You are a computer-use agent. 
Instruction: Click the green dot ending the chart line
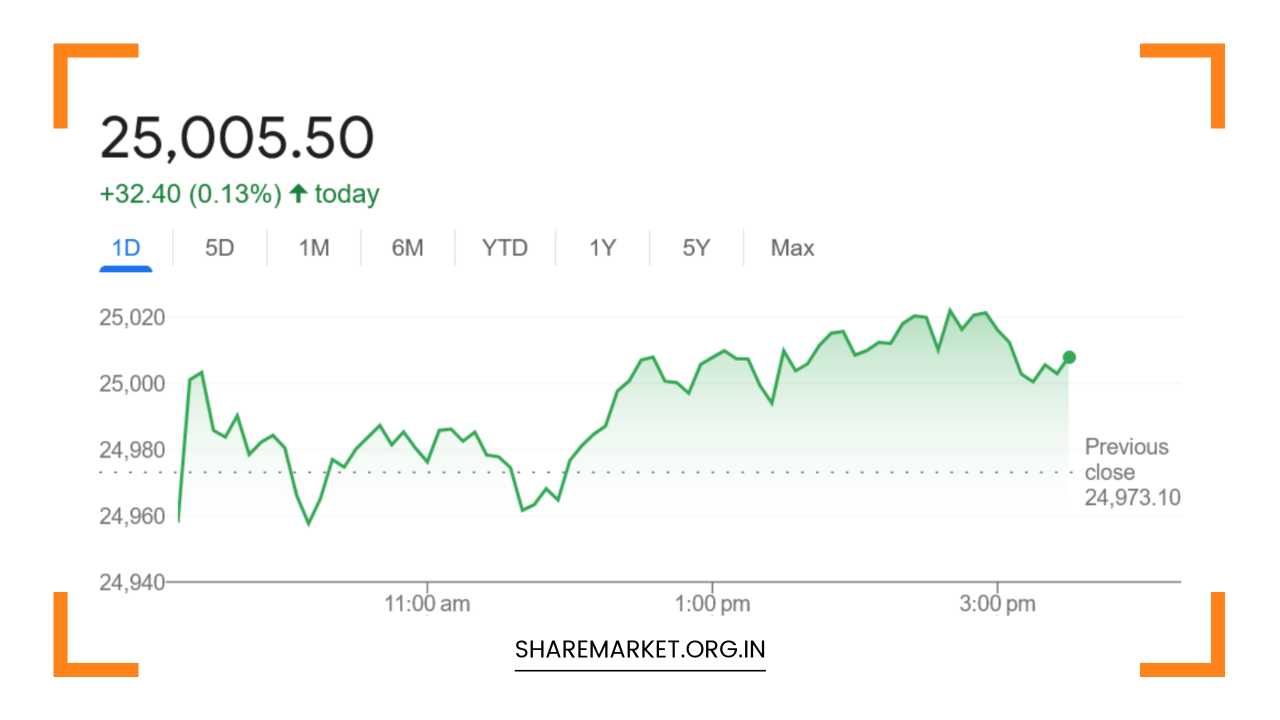[1069, 357]
